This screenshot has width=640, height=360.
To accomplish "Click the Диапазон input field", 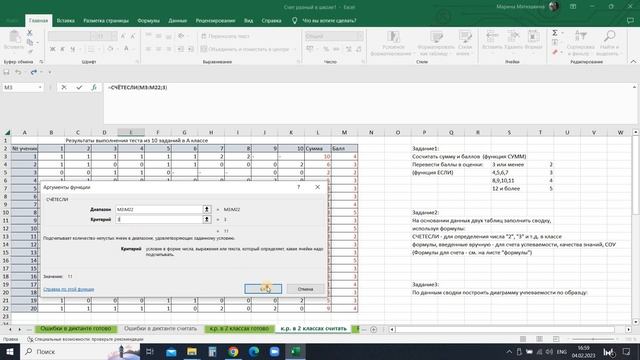I will tap(159, 209).
